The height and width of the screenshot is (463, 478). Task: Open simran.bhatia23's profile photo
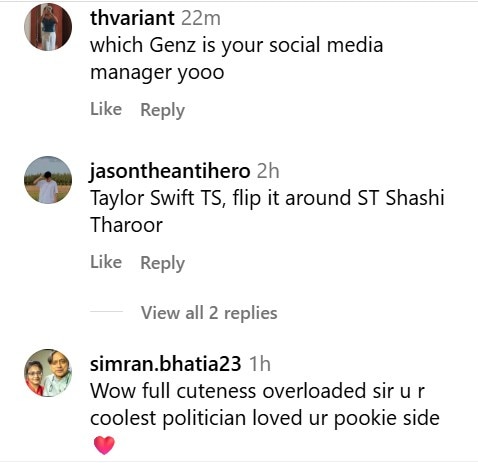pos(48,373)
